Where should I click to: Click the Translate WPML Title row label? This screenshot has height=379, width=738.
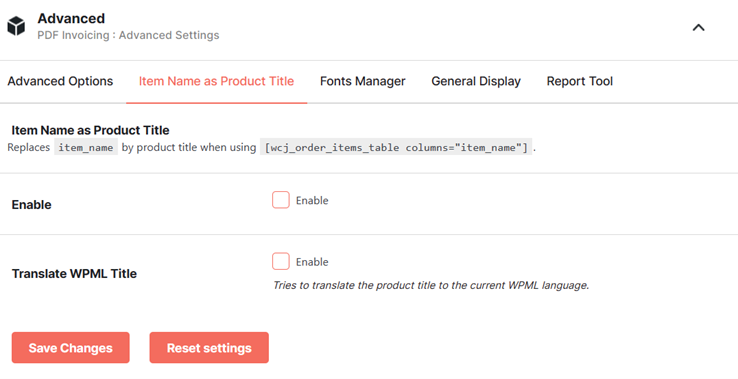[x=74, y=274]
